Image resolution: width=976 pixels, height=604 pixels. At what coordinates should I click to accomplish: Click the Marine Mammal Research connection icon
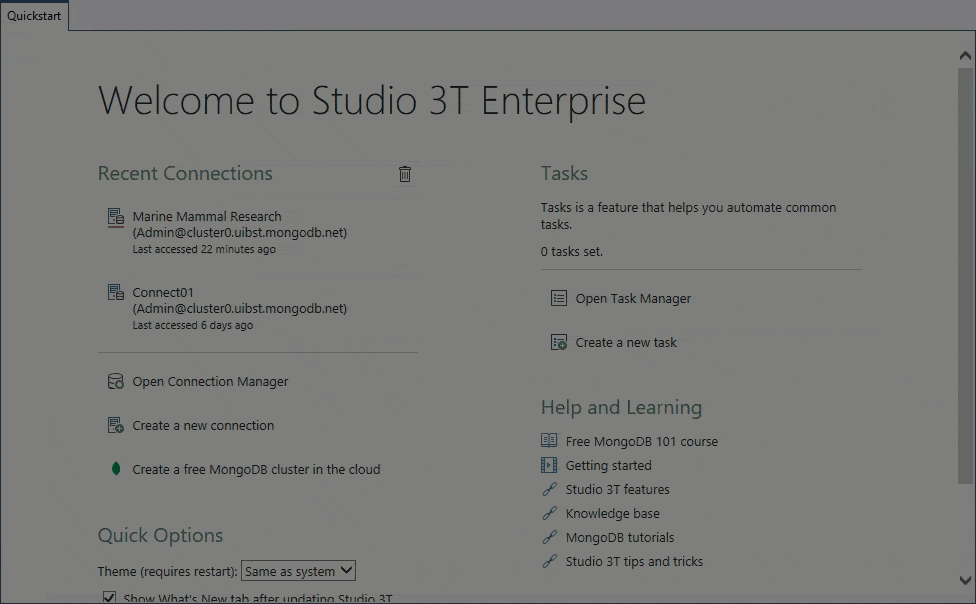116,217
